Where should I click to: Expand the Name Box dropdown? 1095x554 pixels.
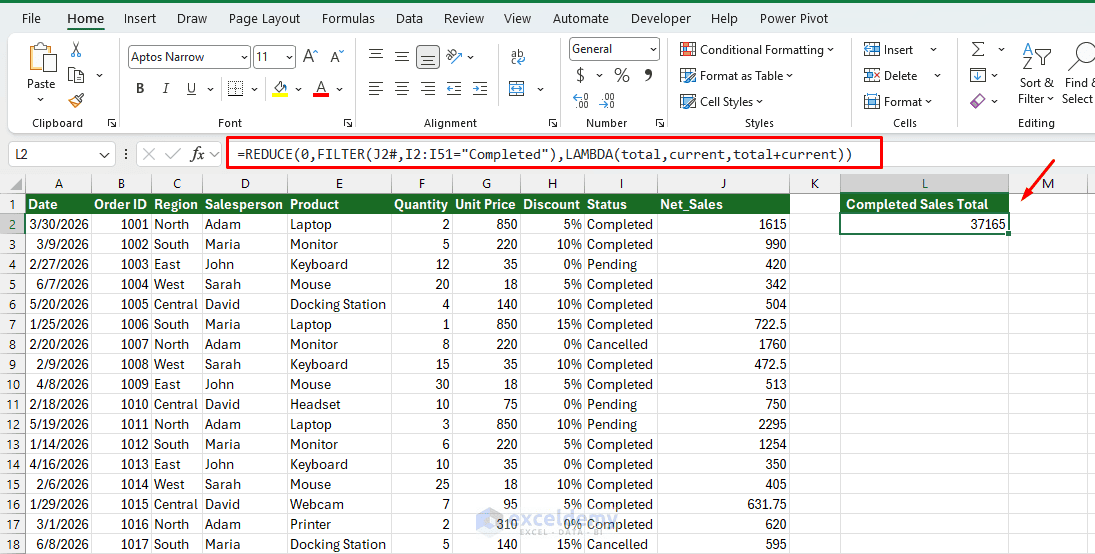104,154
